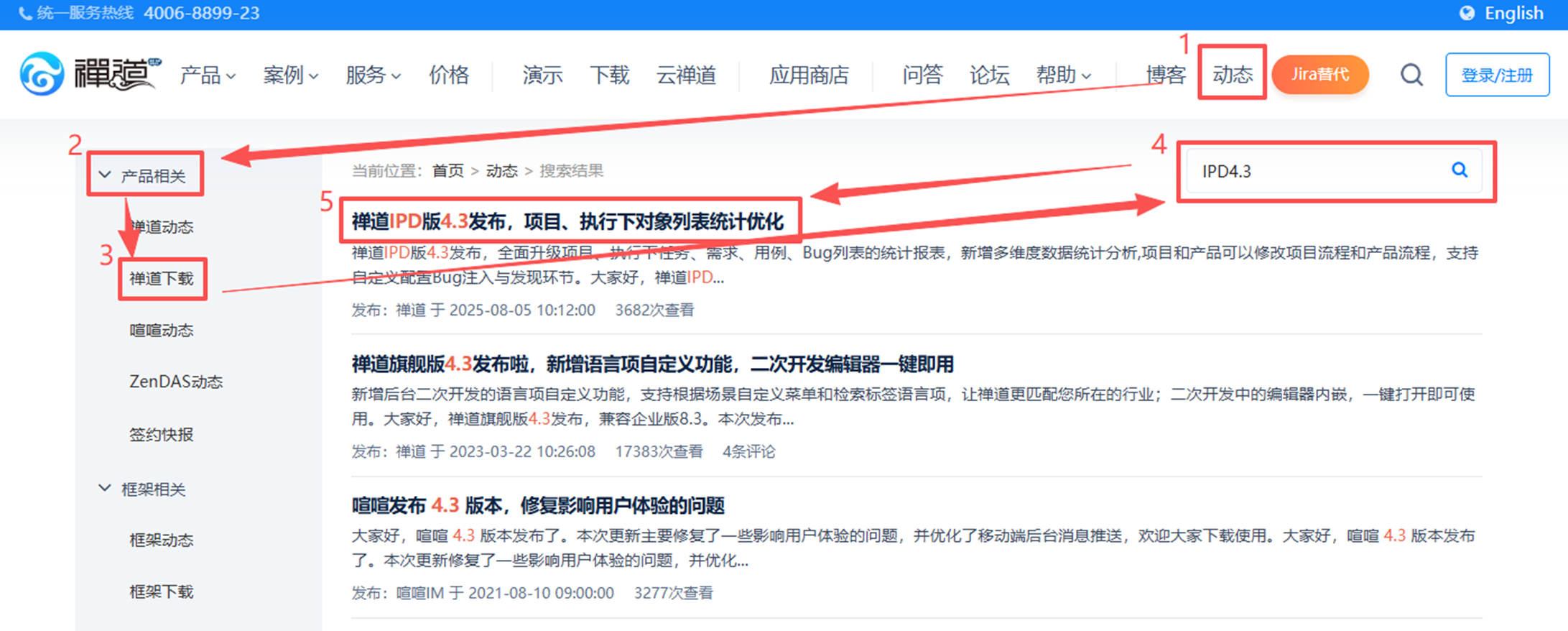The height and width of the screenshot is (631, 1568).
Task: Click the 3682次查看 text
Action: coord(655,310)
